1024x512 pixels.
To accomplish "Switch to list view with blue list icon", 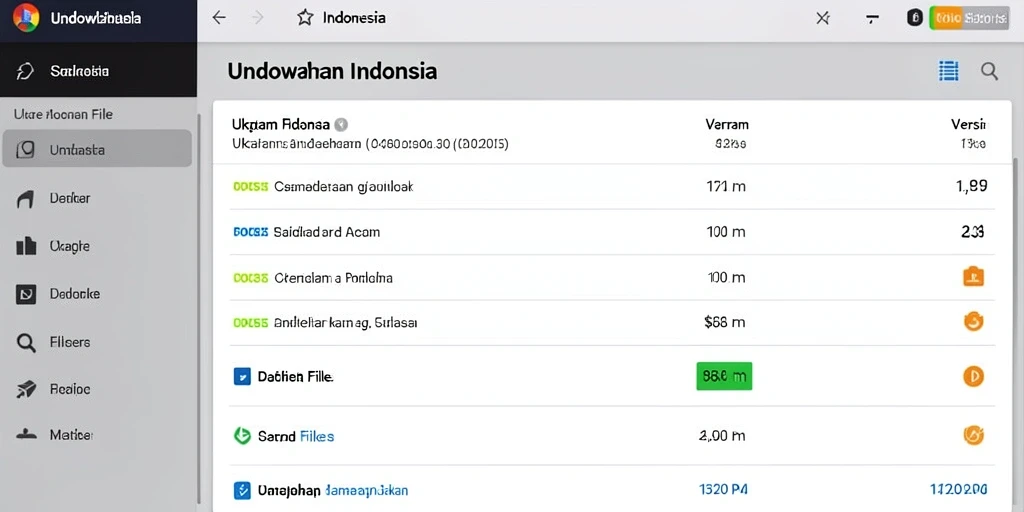I will 948,71.
